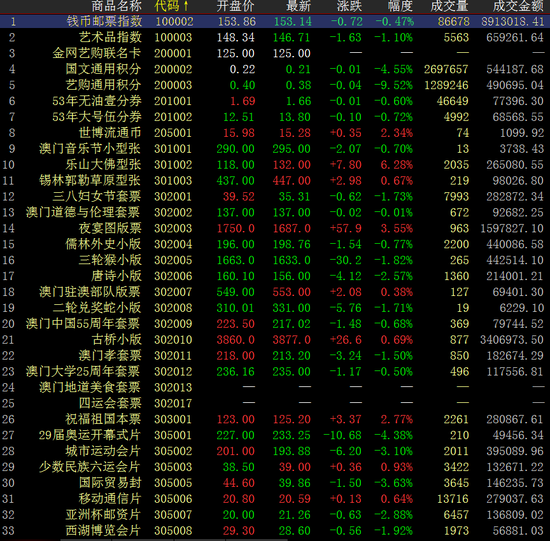Select the 古桥小版 row
This screenshot has height=541, width=550.
point(275,340)
